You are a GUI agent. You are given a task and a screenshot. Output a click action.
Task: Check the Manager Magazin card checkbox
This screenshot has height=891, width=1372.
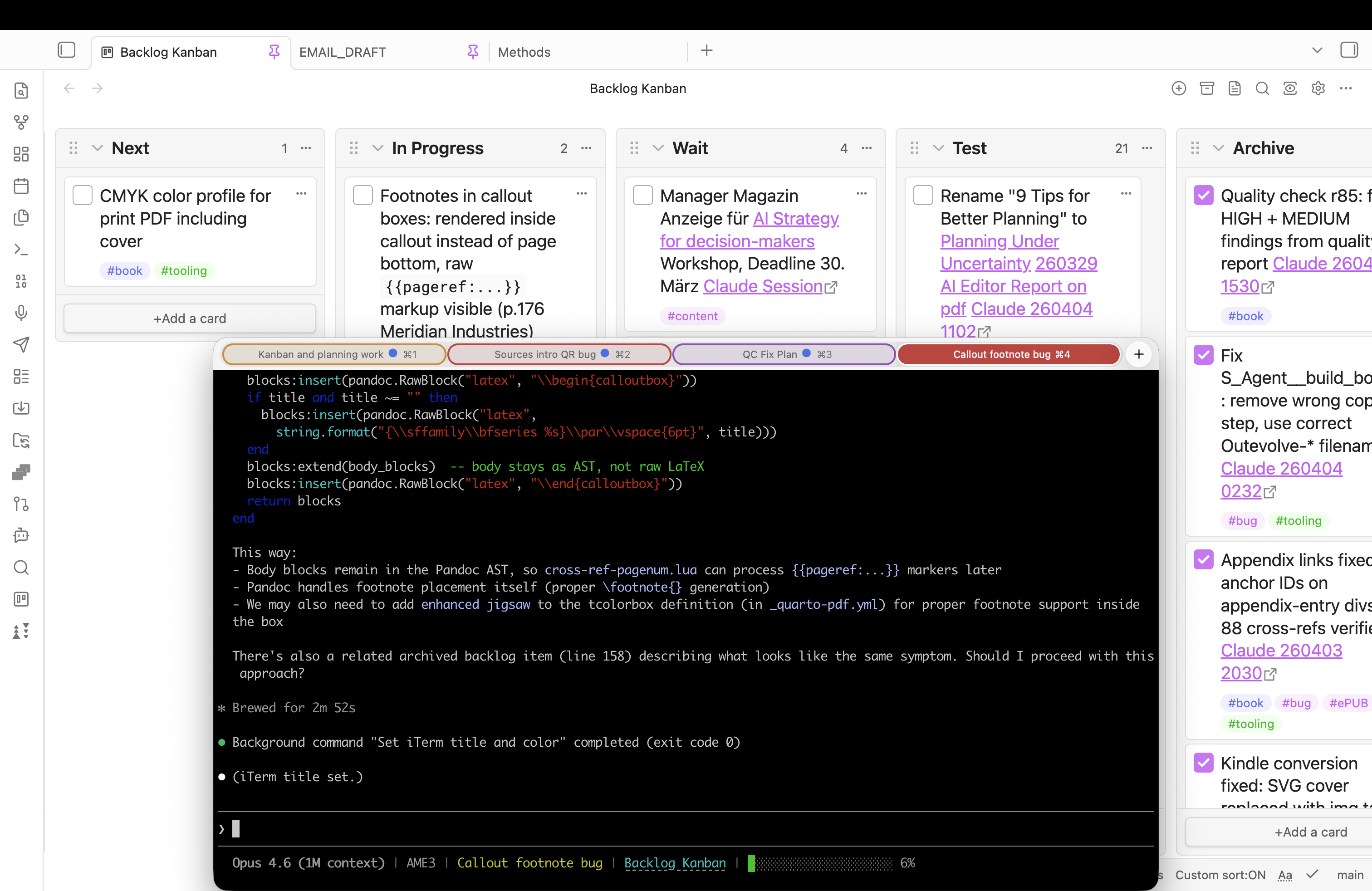(x=643, y=196)
